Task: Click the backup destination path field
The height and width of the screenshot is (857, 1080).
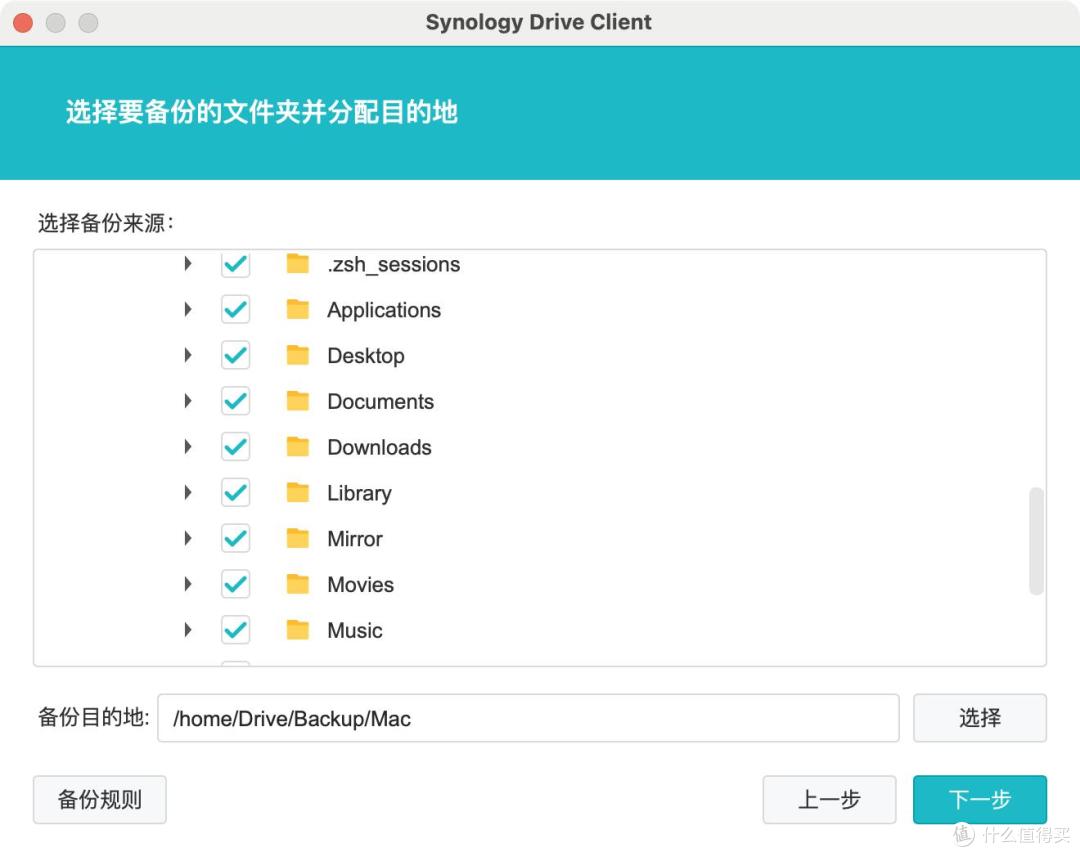Action: pos(528,718)
